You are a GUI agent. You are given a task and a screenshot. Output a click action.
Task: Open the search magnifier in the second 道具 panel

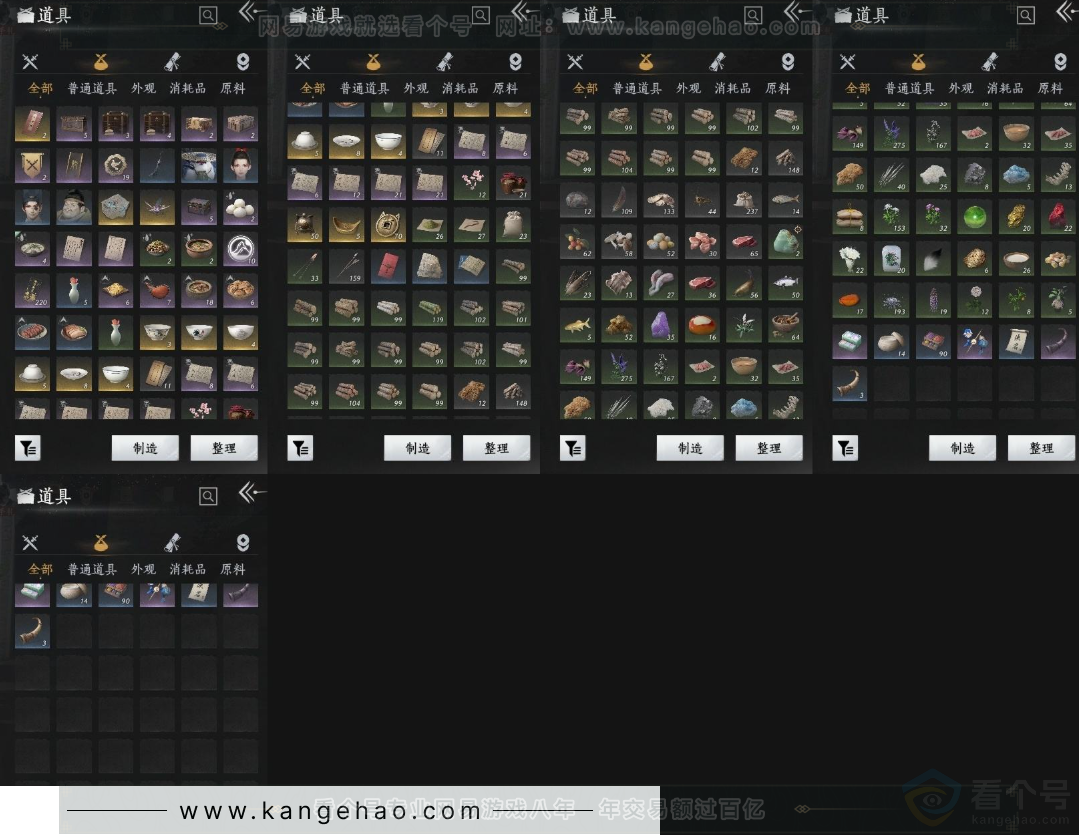coord(480,15)
